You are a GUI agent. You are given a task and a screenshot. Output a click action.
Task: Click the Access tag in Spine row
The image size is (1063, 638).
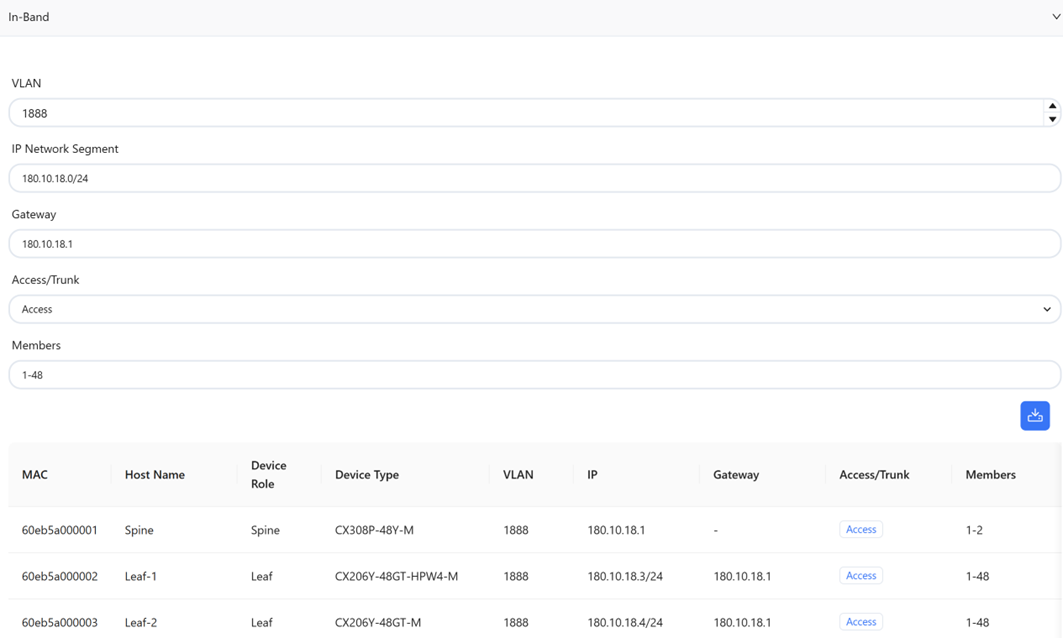[861, 530]
